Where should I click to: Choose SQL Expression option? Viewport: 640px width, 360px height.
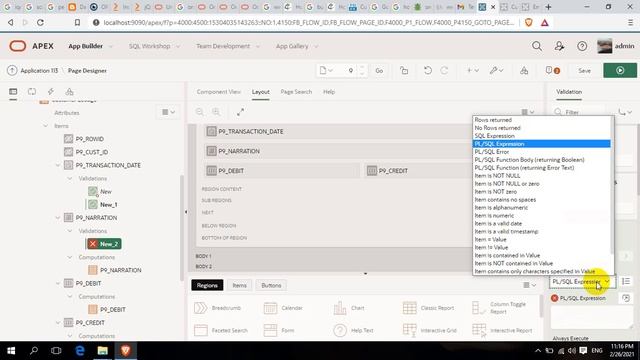[541, 136]
